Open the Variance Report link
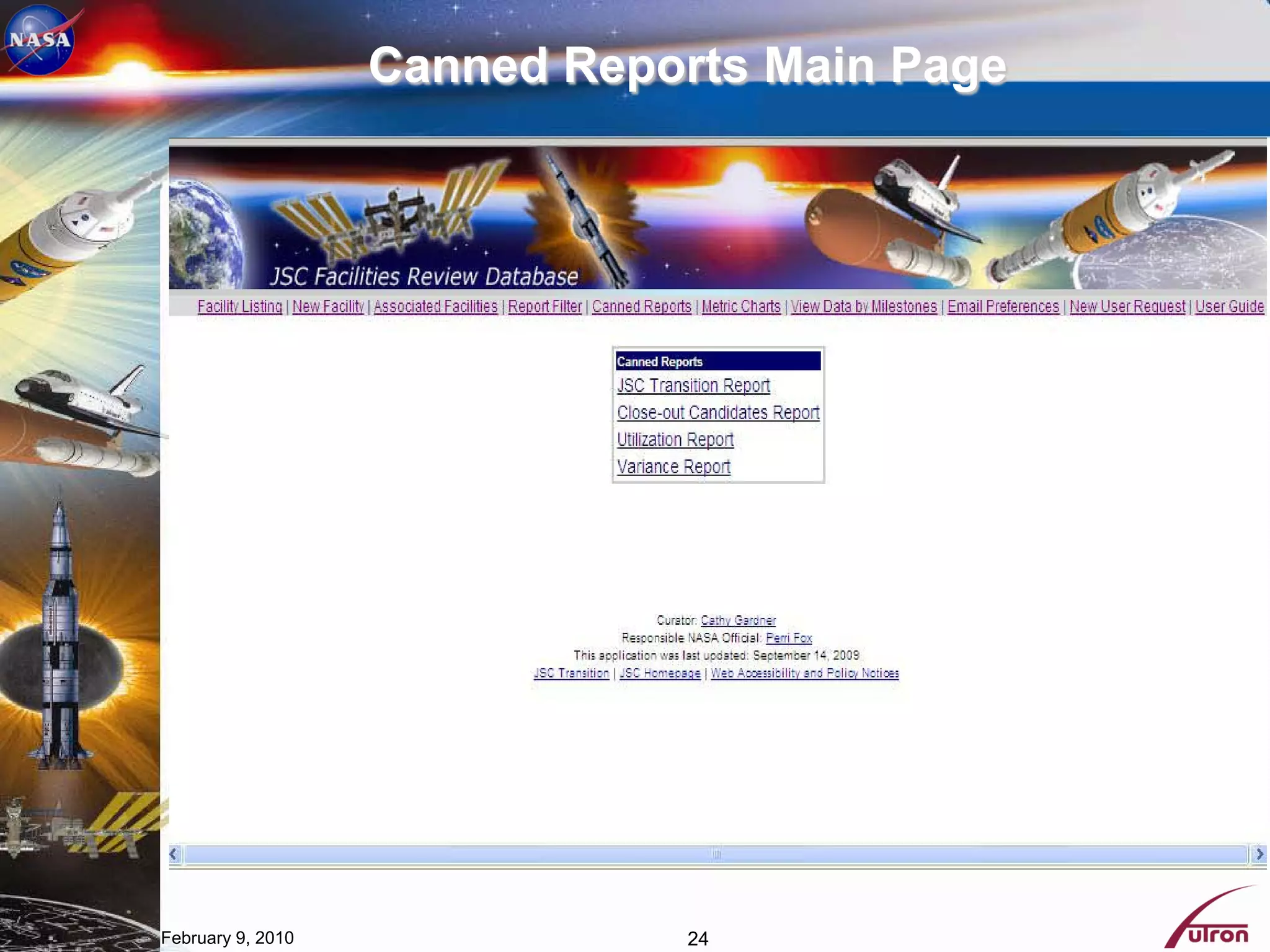This screenshot has width=1270, height=952. pyautogui.click(x=673, y=467)
